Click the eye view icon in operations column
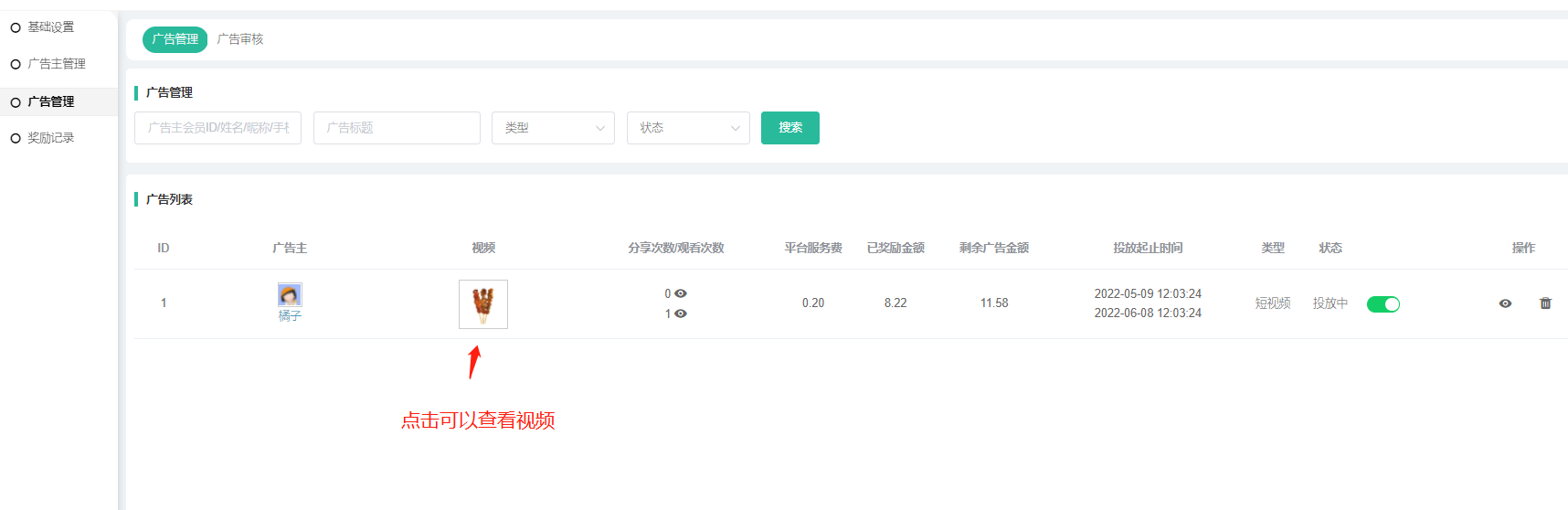 coord(1505,303)
